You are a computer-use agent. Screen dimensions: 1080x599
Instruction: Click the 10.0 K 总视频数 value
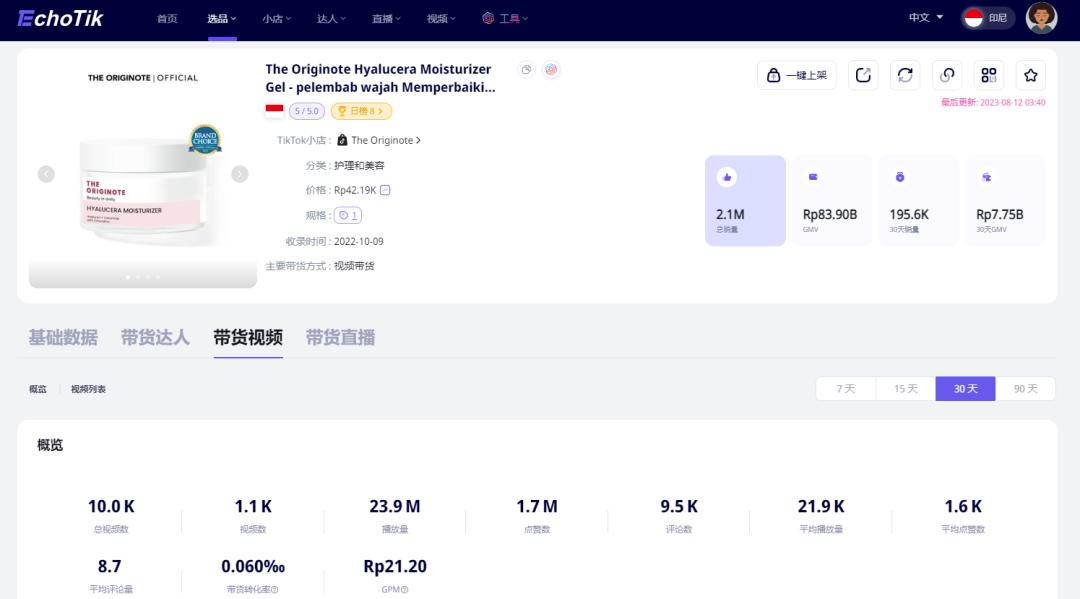[x=111, y=507]
